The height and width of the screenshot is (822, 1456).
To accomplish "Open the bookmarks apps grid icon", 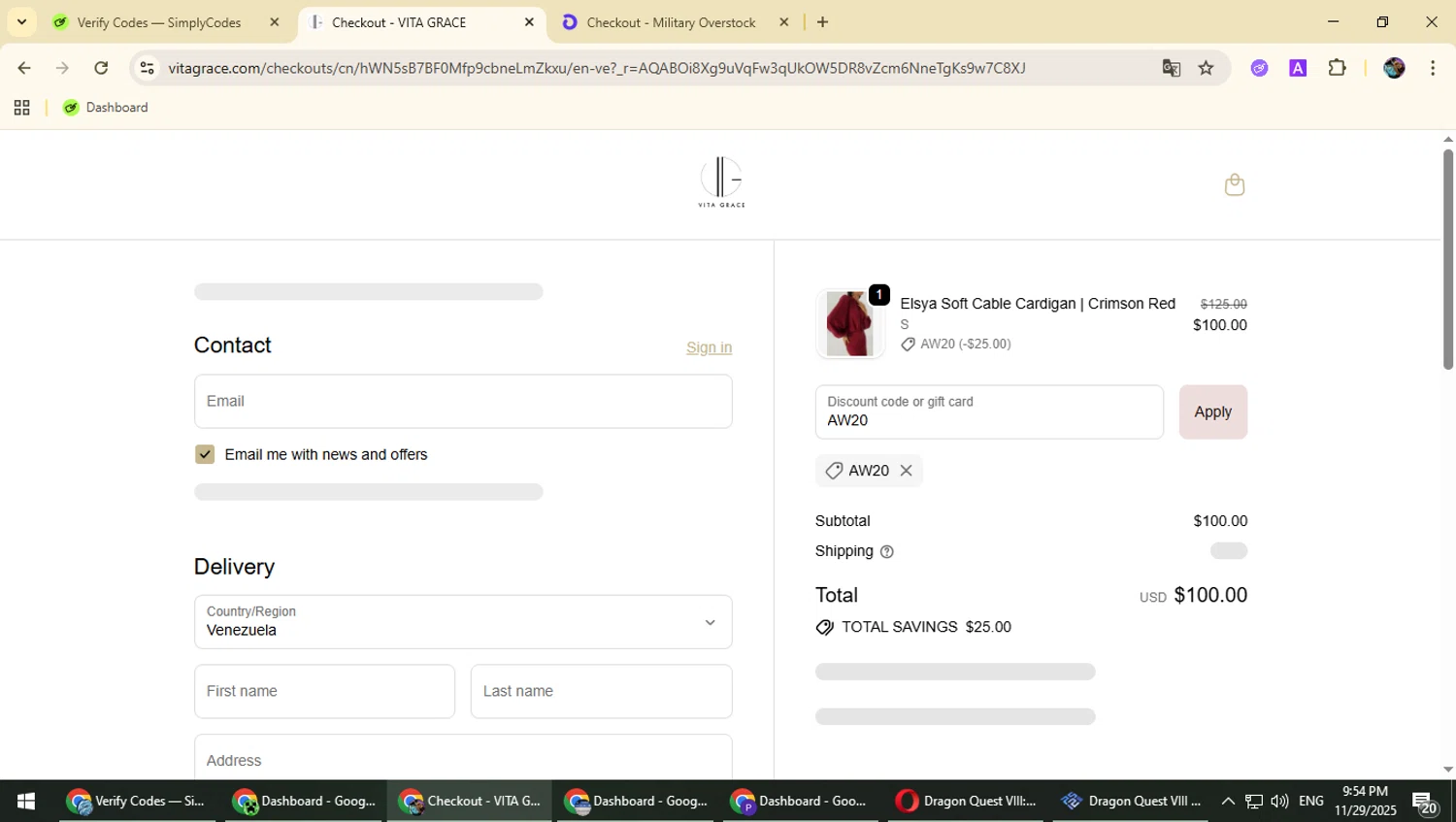I will (x=21, y=108).
